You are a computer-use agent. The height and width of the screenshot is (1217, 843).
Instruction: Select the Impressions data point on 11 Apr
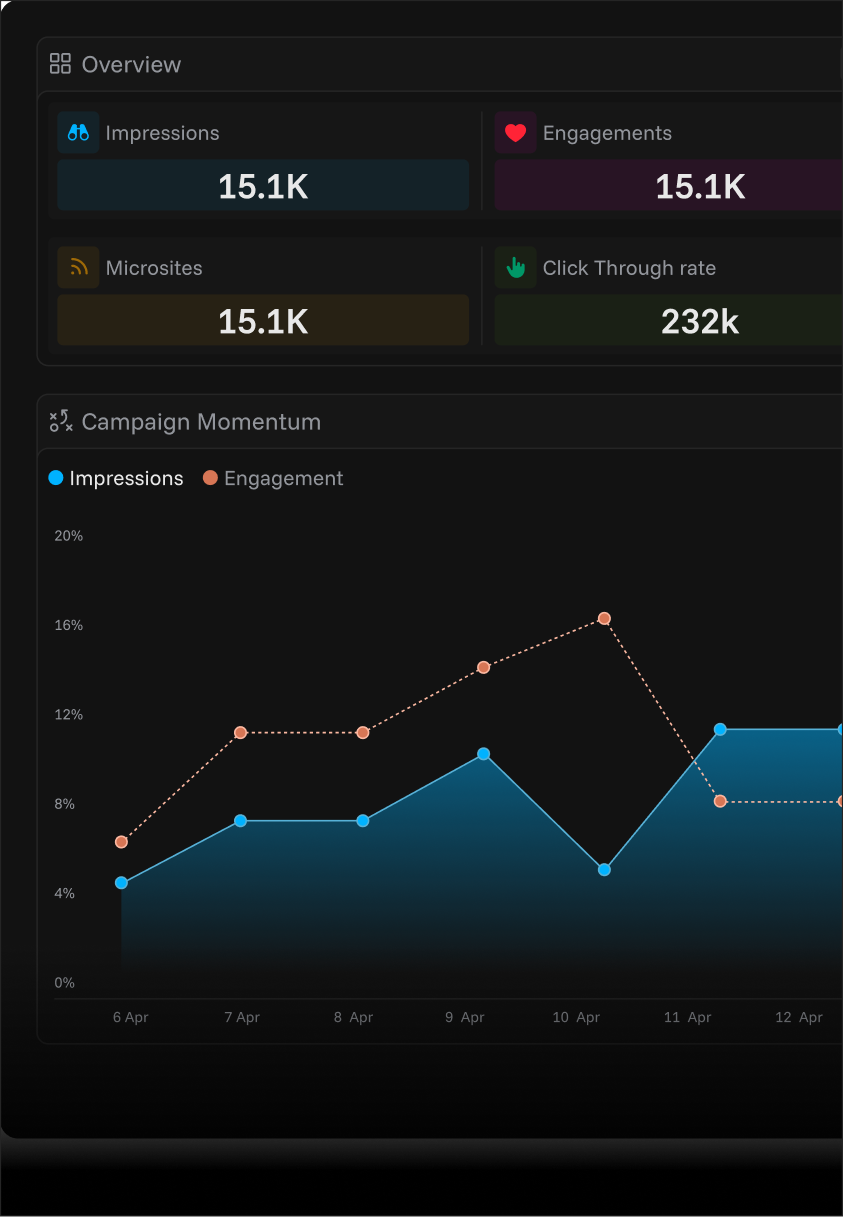[720, 730]
